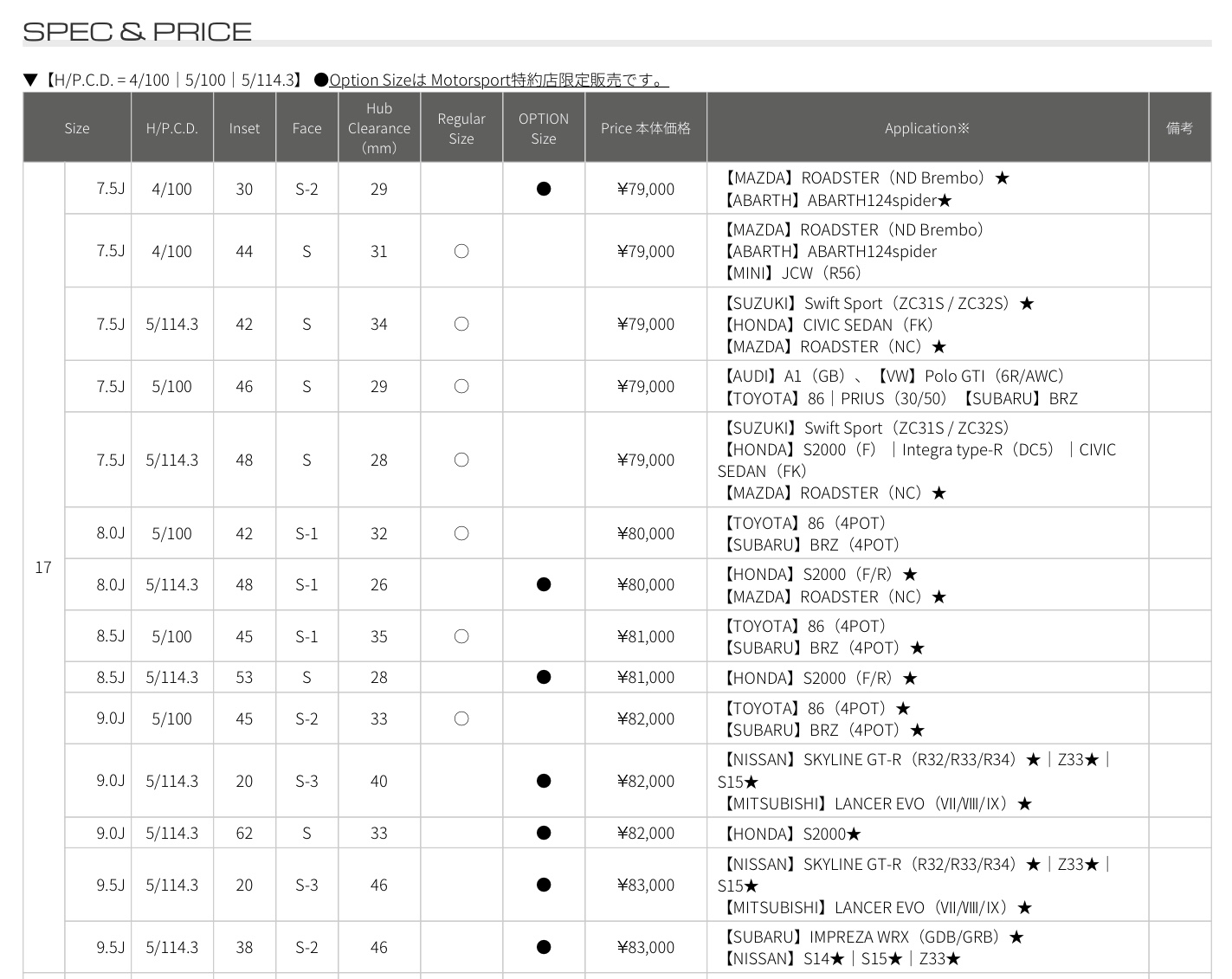1232x979 pixels.
Task: Click the ¥80,000 price in the 8.0J 5/100 row
Action: (646, 533)
